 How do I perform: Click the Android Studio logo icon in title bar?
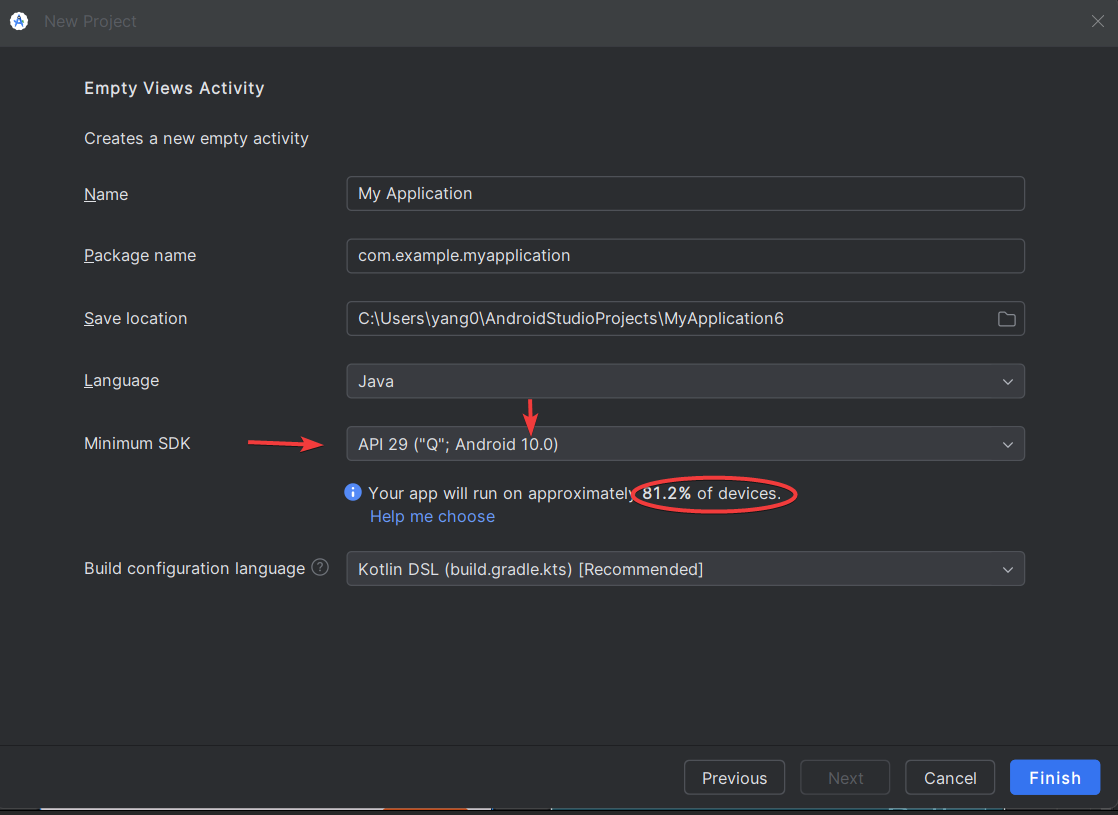coord(19,21)
